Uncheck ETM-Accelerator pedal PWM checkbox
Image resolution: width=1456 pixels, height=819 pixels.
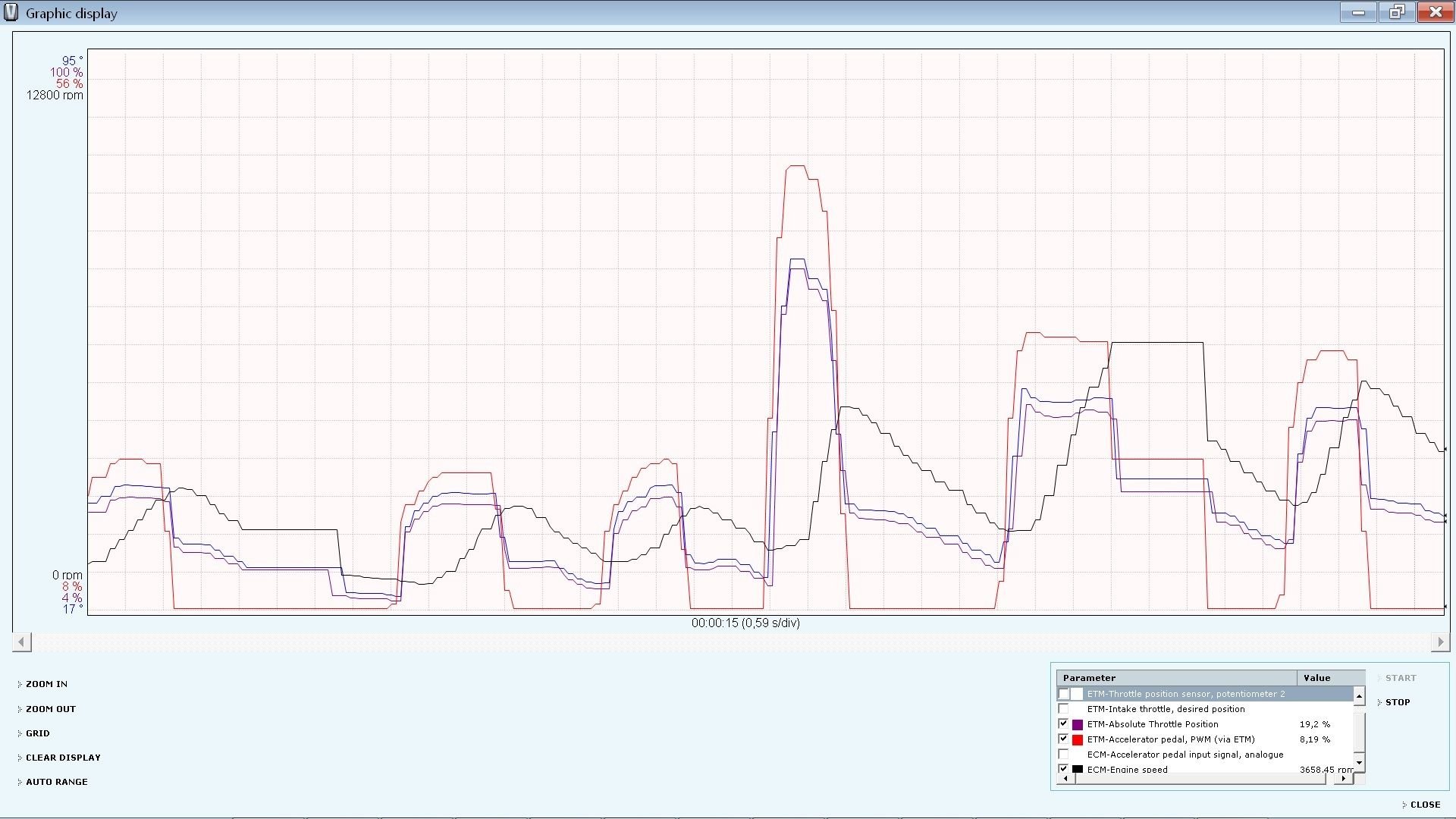coord(1063,739)
